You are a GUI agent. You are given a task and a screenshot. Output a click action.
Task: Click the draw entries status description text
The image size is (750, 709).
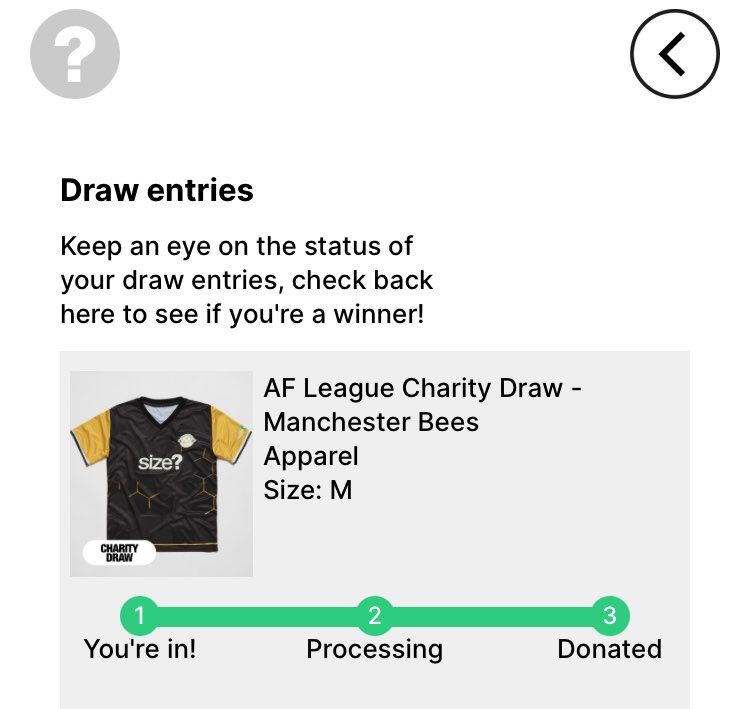pos(246,280)
